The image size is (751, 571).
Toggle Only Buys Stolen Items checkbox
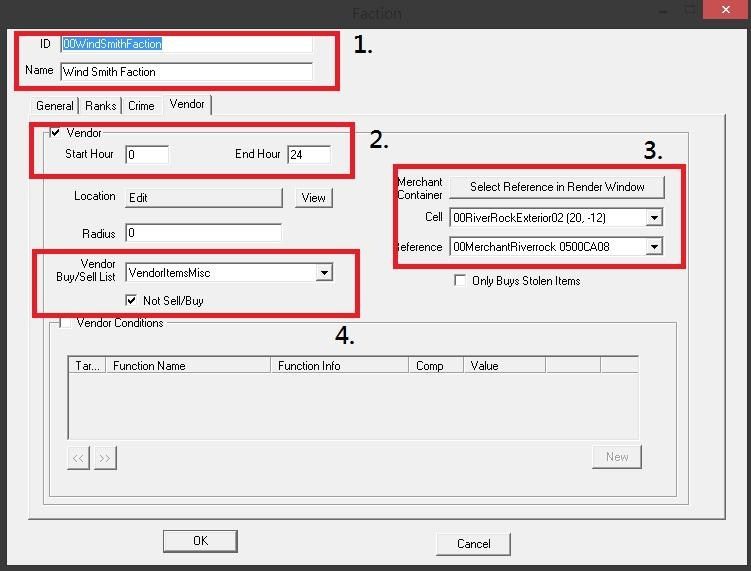(x=460, y=281)
